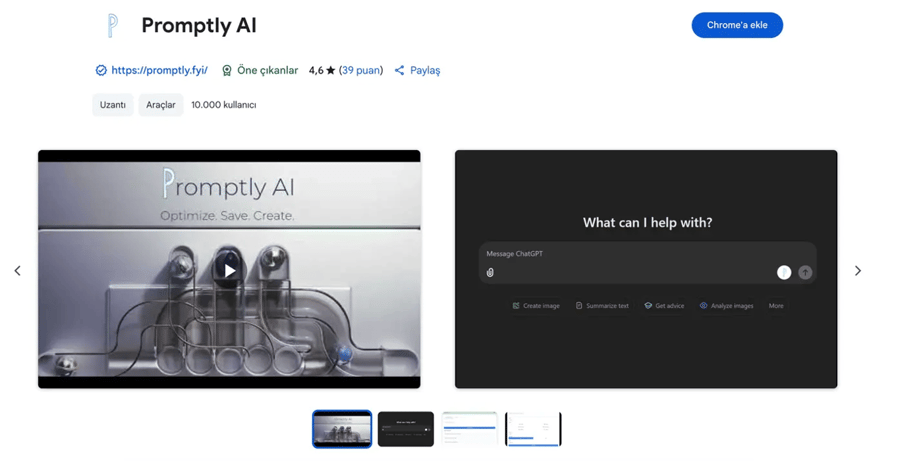
Task: Open the 39 puan ratings link
Action: pyautogui.click(x=361, y=70)
